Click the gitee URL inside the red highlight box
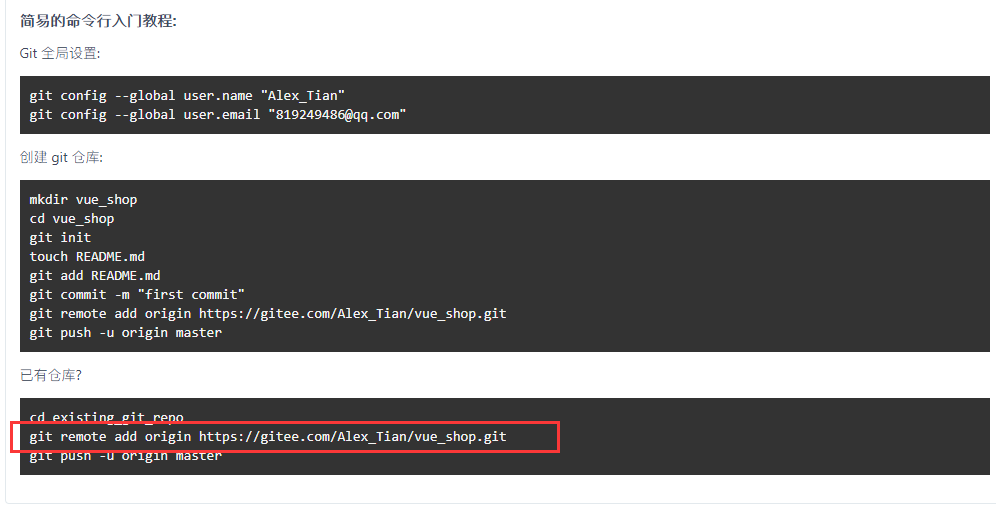The width and height of the screenshot is (996, 521). point(352,437)
